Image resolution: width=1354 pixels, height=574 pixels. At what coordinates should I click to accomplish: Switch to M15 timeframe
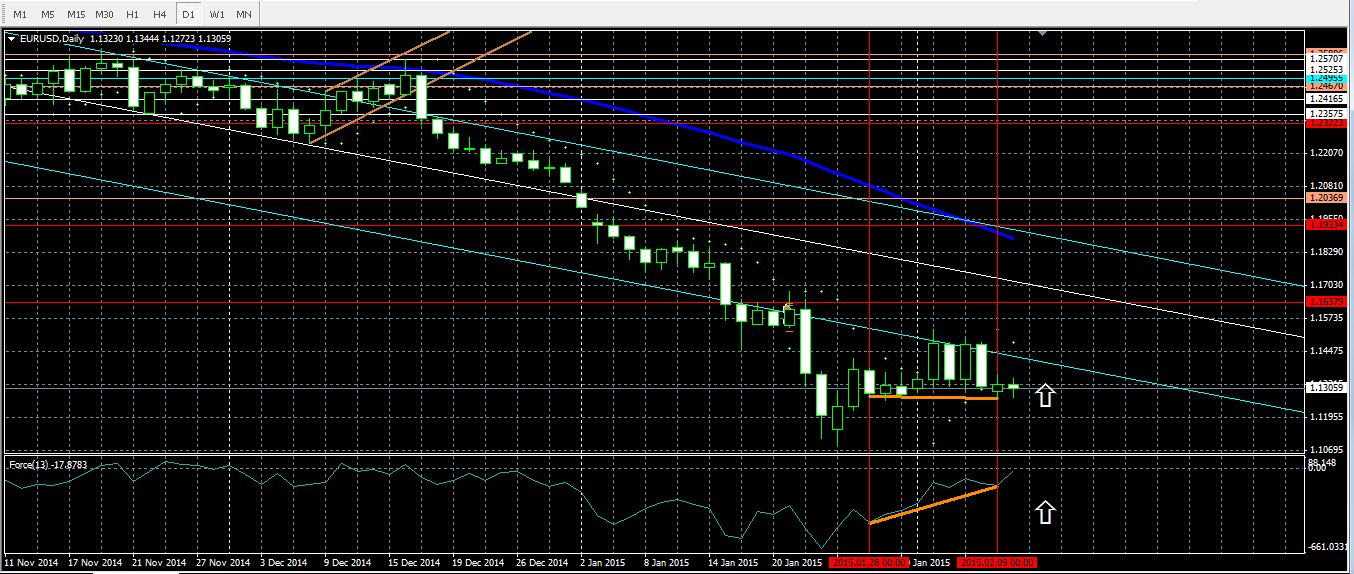(x=76, y=14)
